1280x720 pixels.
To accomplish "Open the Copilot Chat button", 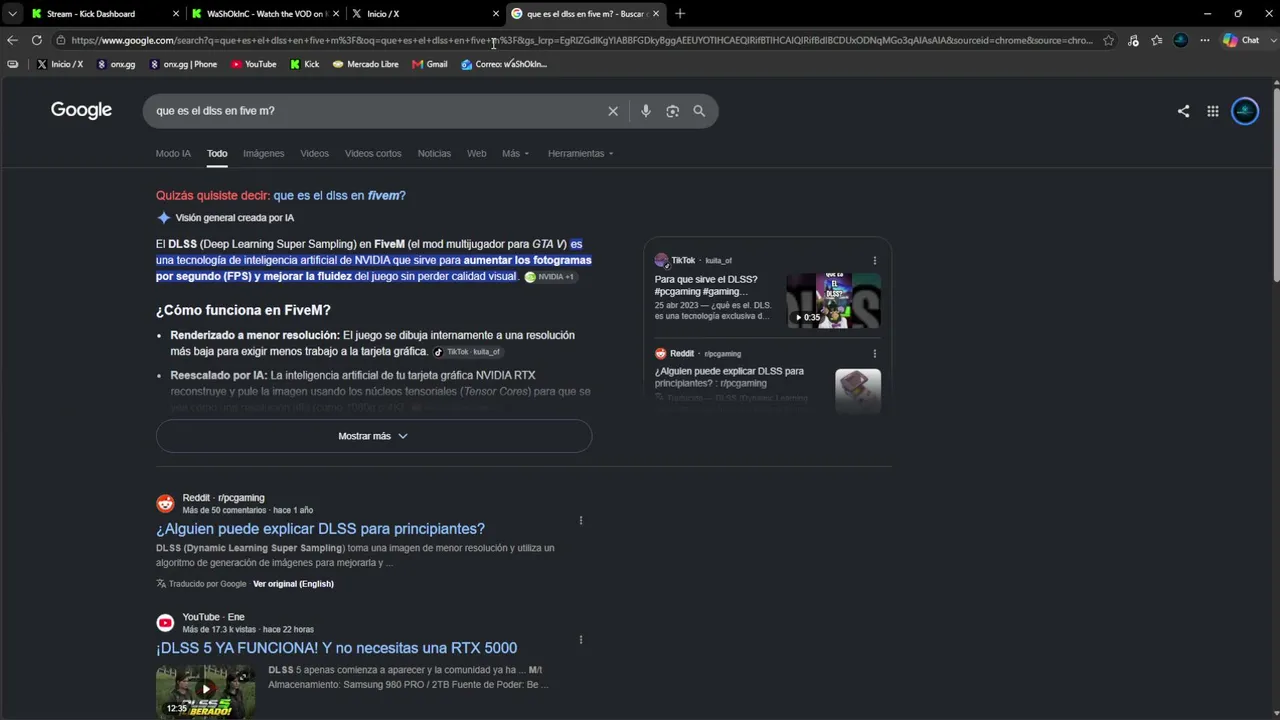I will [1241, 40].
